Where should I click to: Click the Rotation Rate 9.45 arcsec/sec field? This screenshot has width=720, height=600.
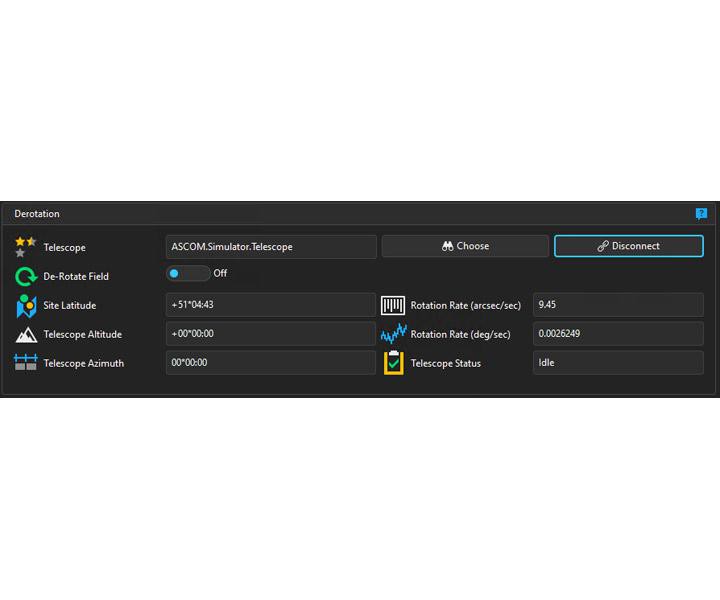click(617, 305)
